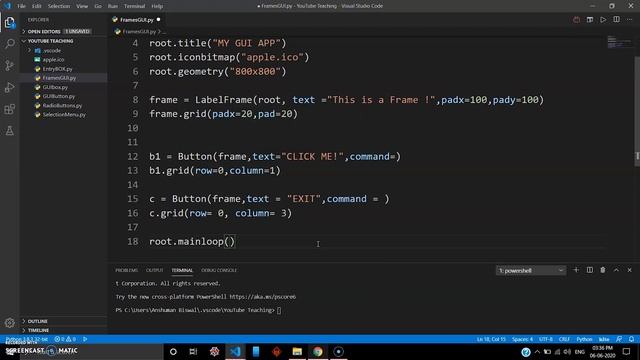Click Cortana circle on taskbar
Image resolution: width=640 pixels, height=360 pixels.
point(173,351)
